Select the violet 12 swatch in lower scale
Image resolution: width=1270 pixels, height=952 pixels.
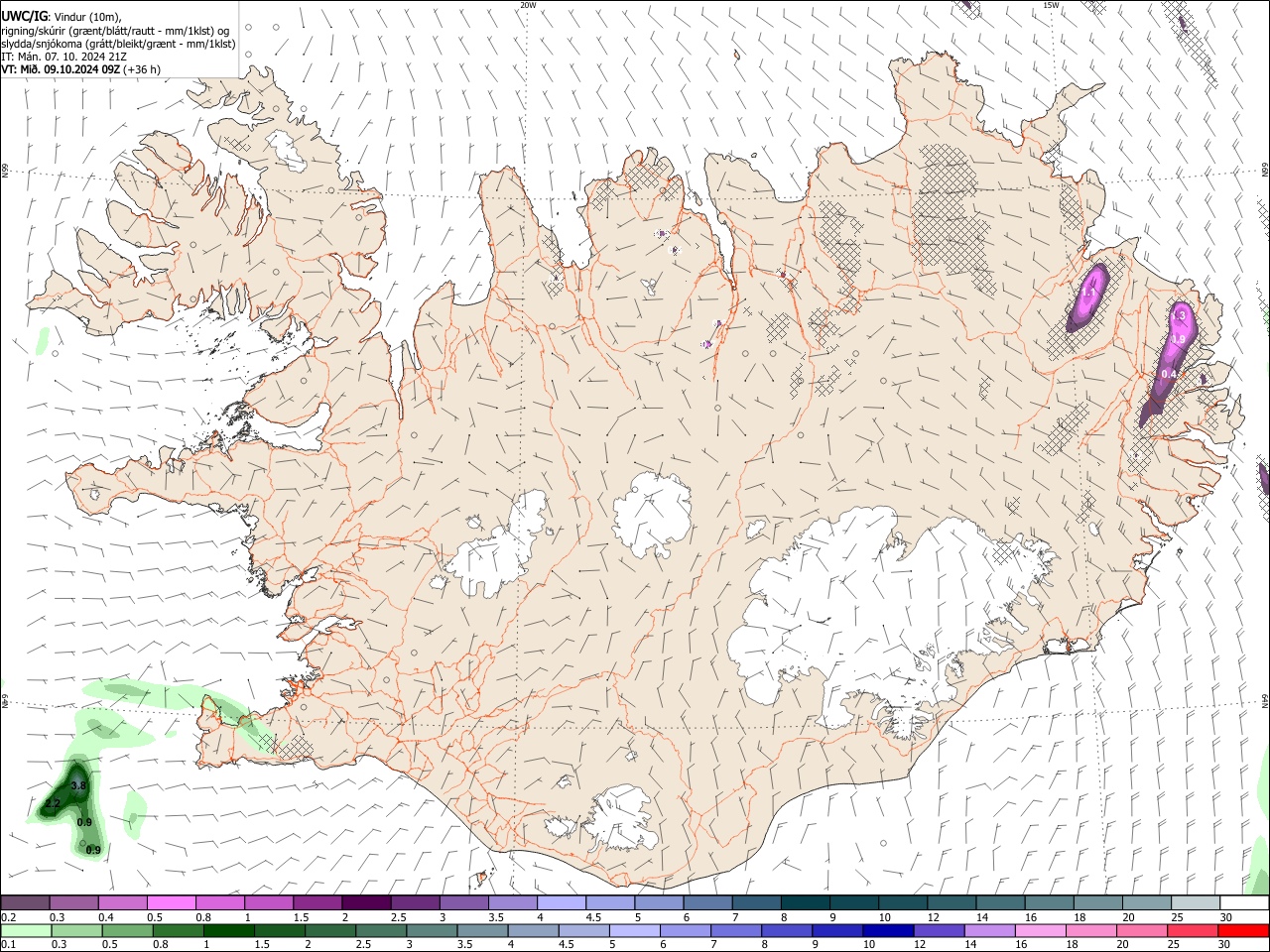[939, 930]
